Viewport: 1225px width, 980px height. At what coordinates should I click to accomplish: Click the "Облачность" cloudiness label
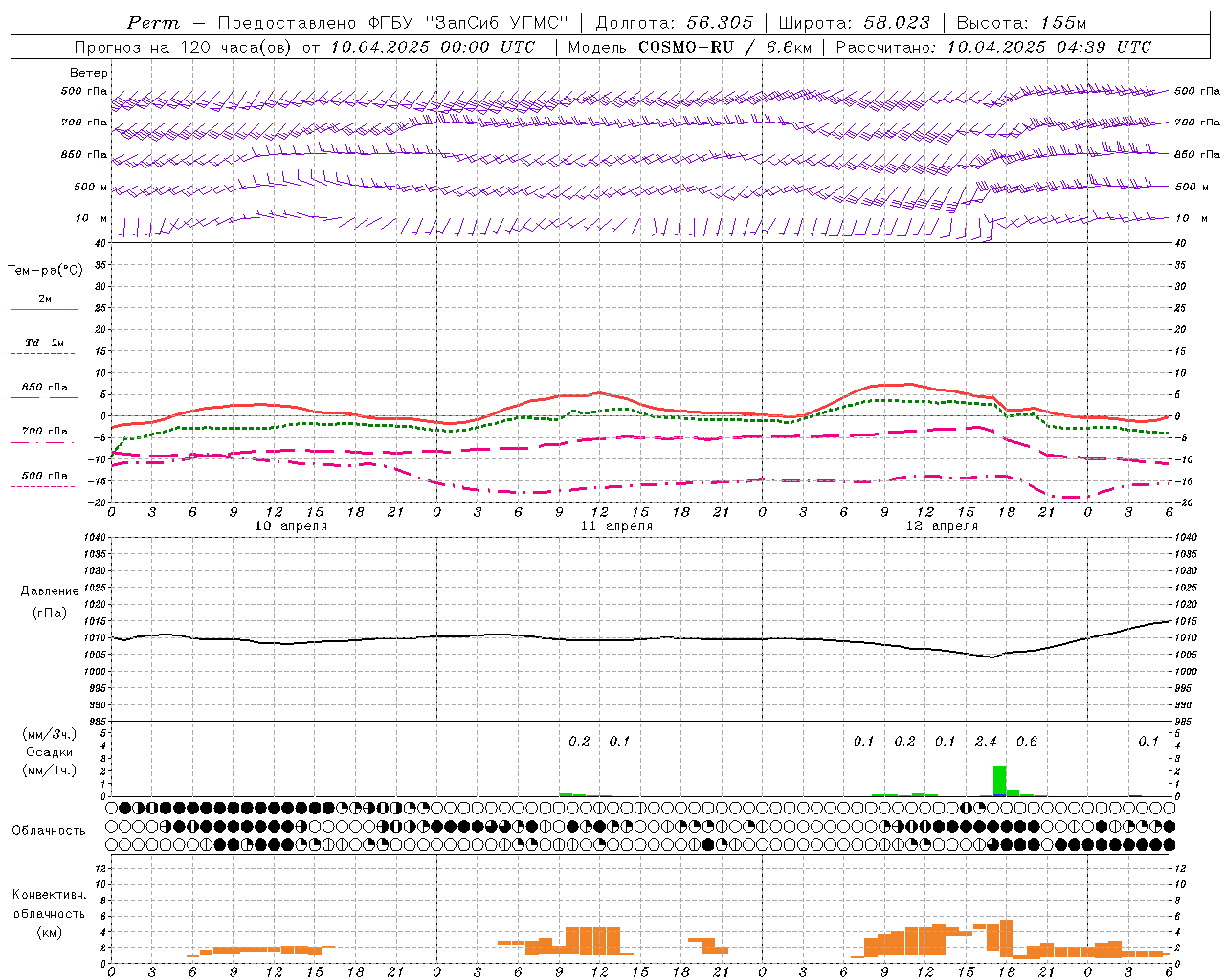click(49, 831)
